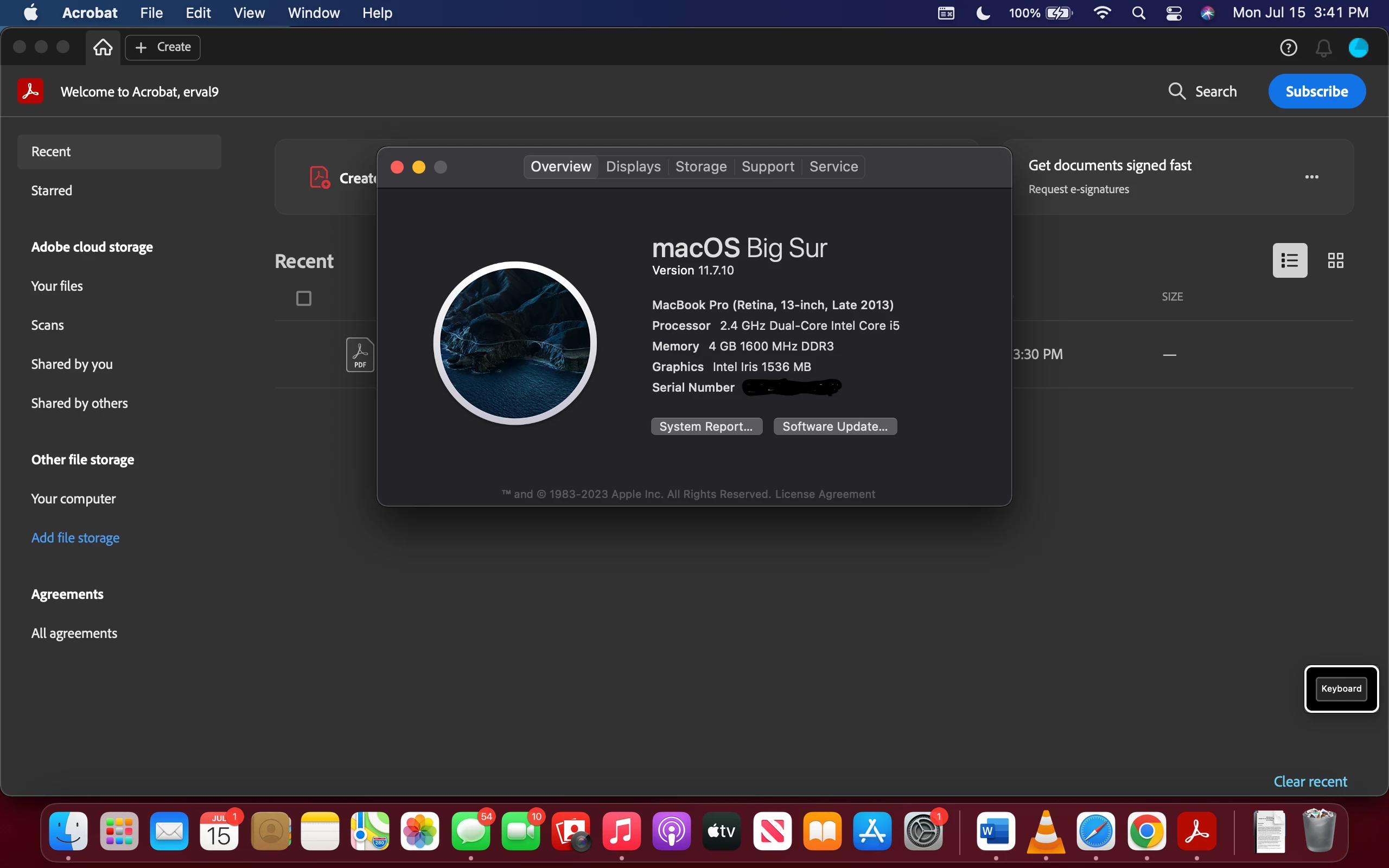Launch Adobe Acrobat from the Dock
The width and height of the screenshot is (1389, 868).
coord(1197,831)
